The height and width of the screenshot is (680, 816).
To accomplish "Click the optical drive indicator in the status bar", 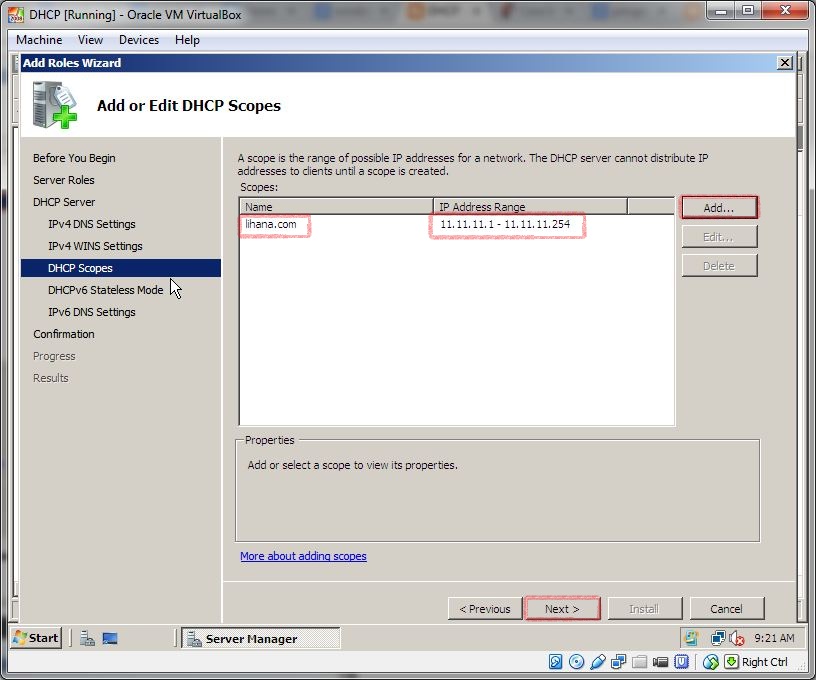I will [576, 662].
